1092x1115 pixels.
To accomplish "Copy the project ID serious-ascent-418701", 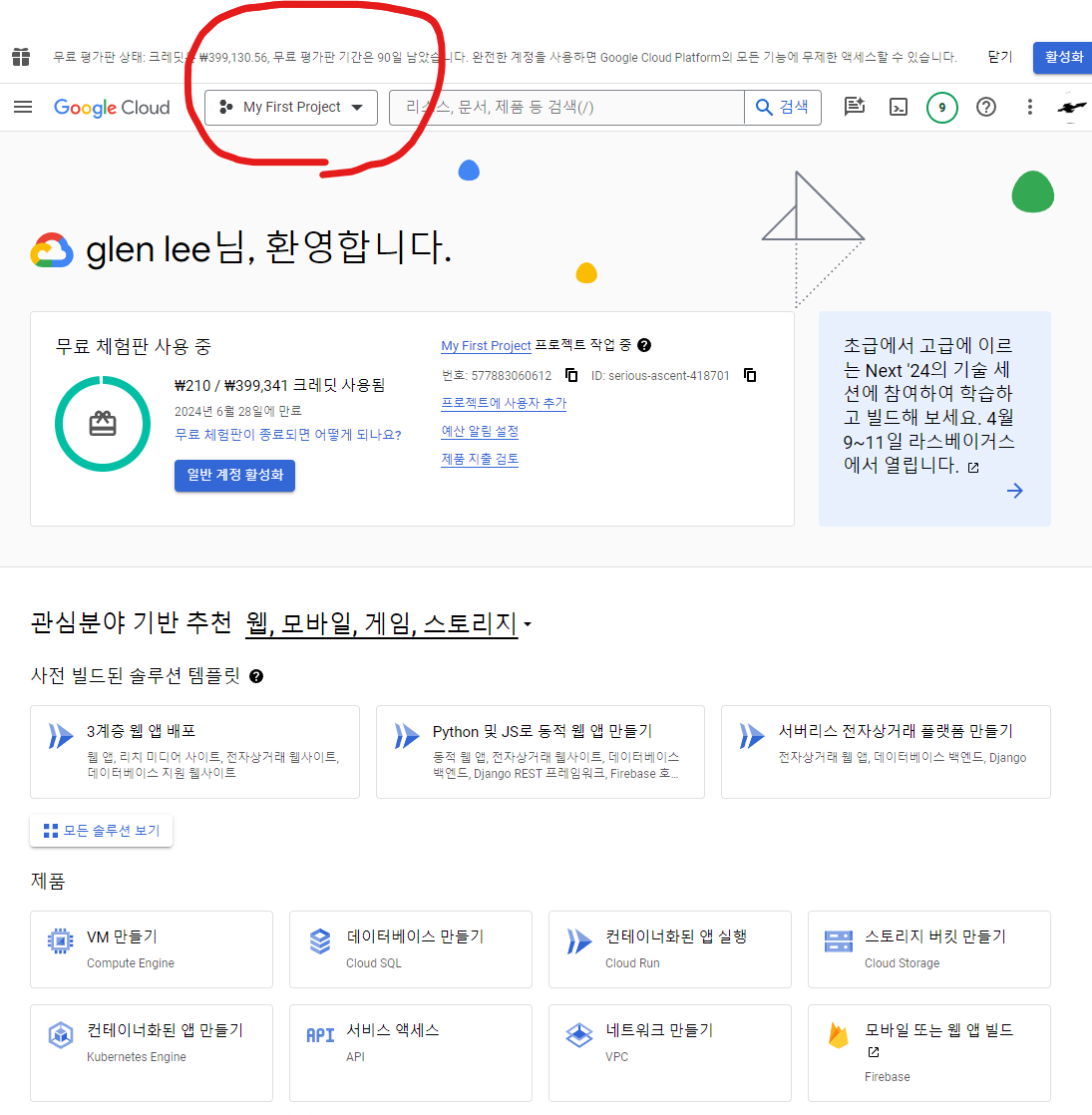I will pos(749,375).
